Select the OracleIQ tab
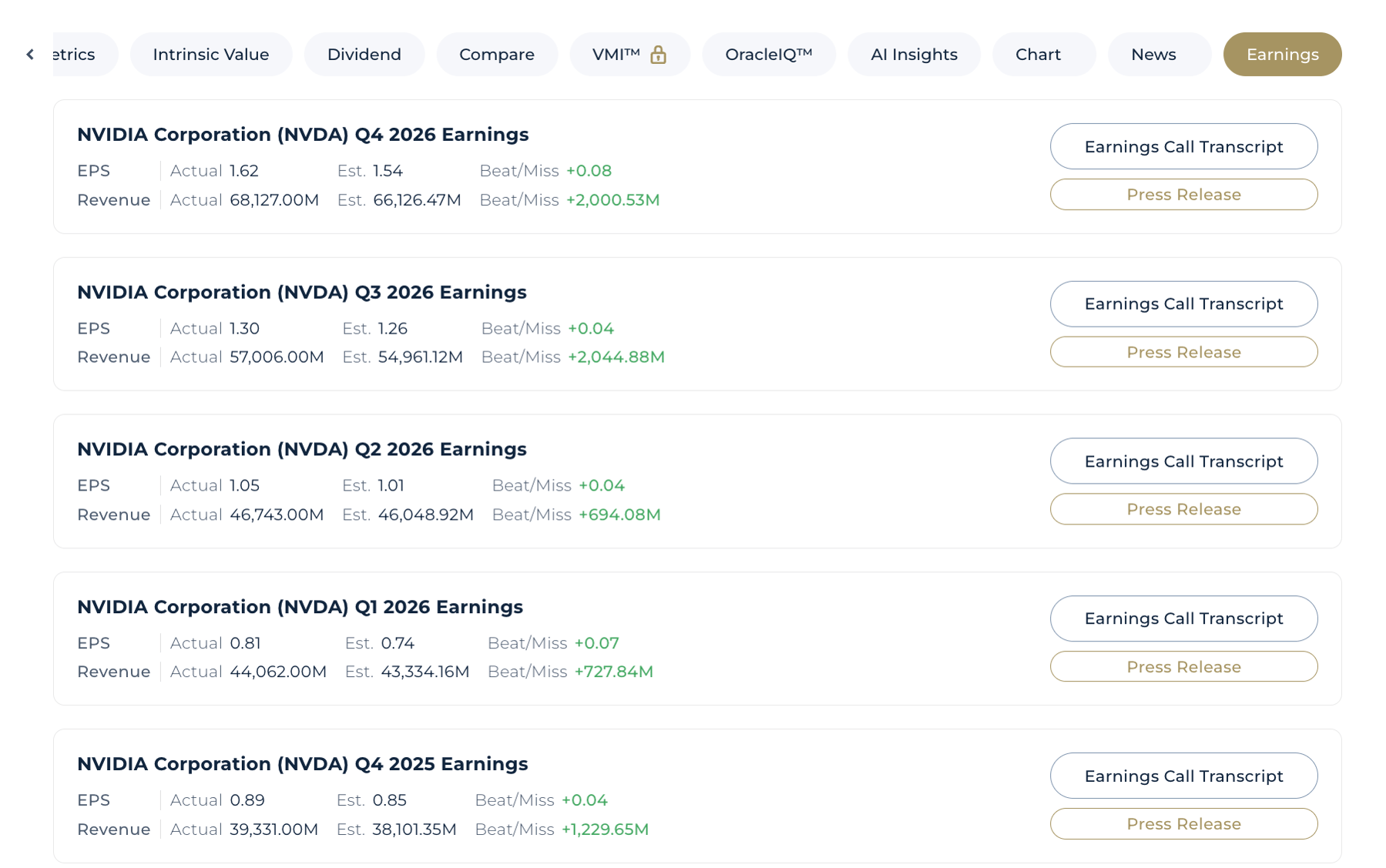Image resolution: width=1386 pixels, height=868 pixels. (x=768, y=55)
